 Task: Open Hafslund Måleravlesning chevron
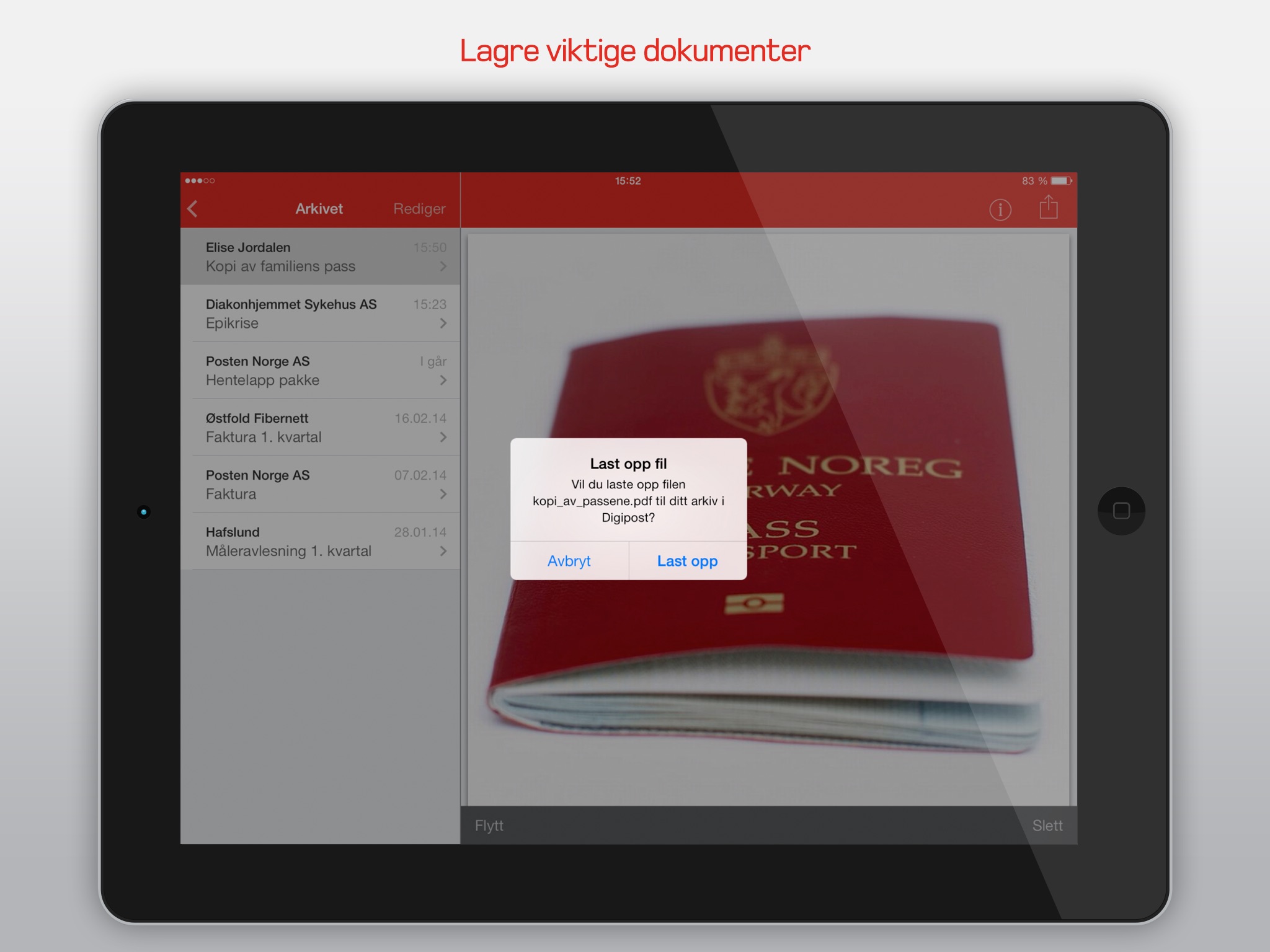click(x=443, y=551)
